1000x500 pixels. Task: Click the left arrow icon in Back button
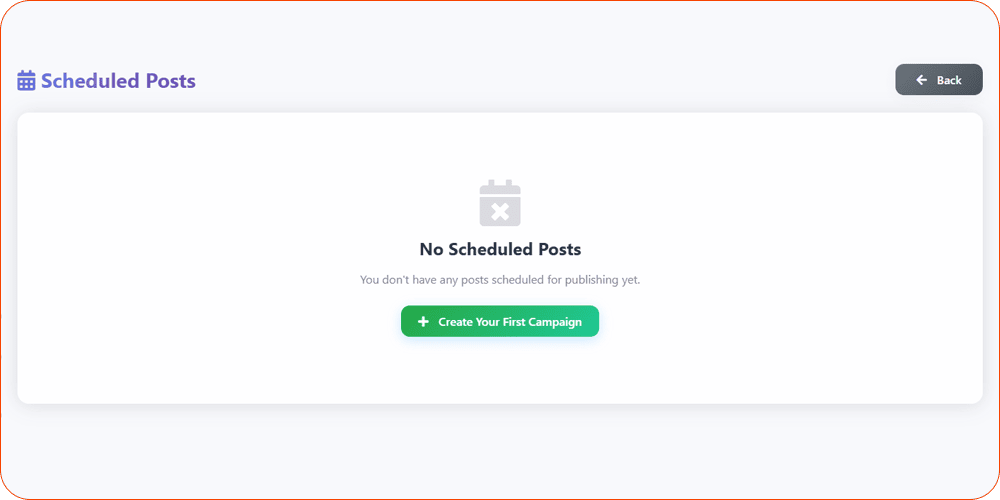click(922, 80)
